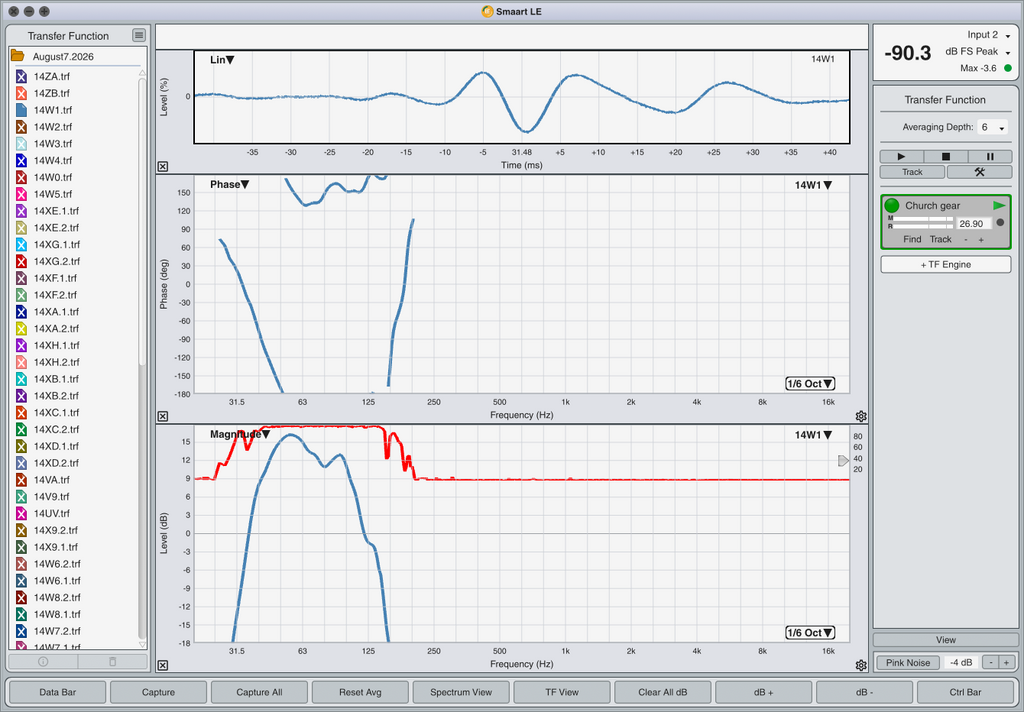Click the file icon for 14W1.trf
The height and width of the screenshot is (712, 1024).
21,110
